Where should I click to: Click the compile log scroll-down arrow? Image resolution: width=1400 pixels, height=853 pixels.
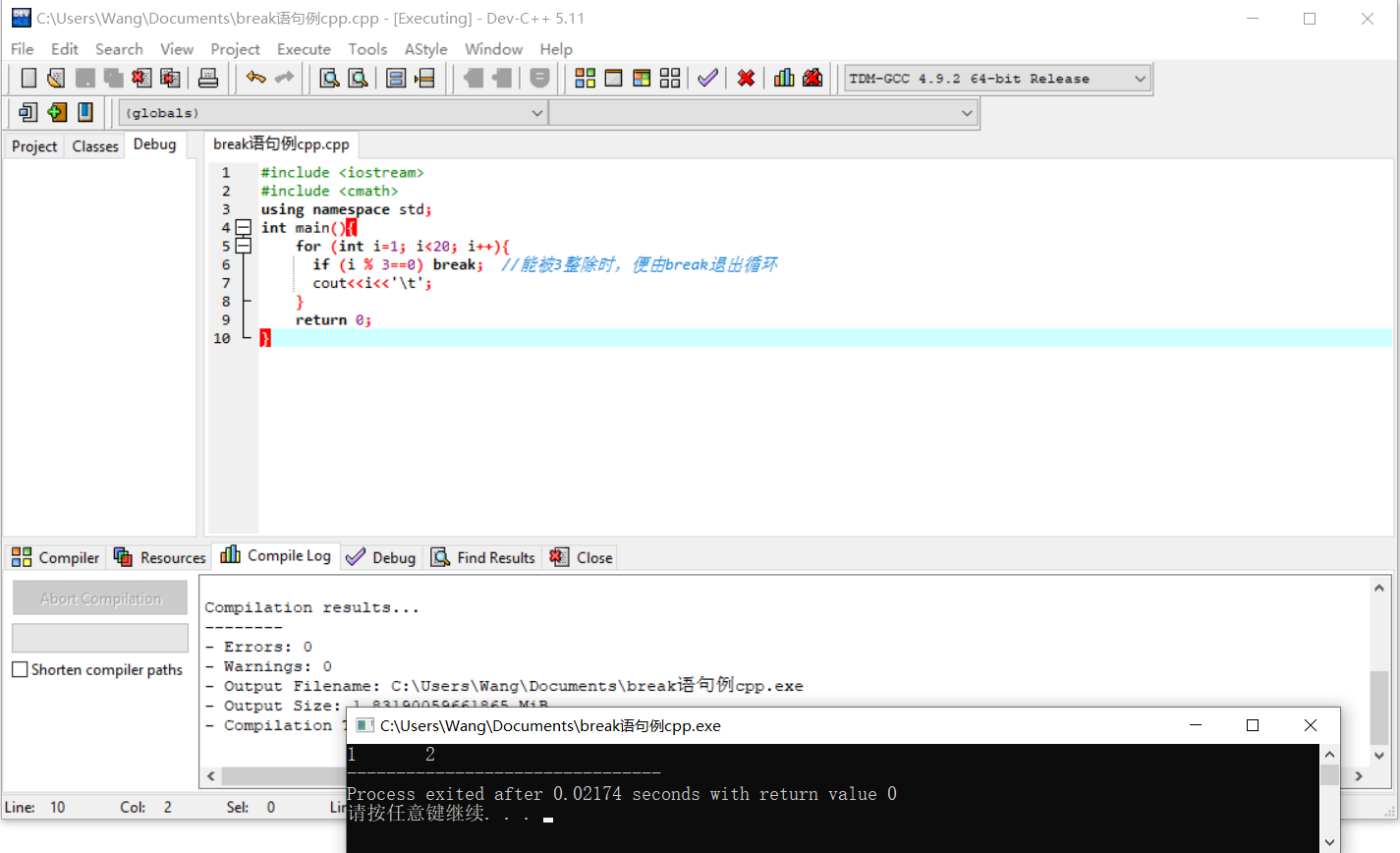click(1379, 755)
